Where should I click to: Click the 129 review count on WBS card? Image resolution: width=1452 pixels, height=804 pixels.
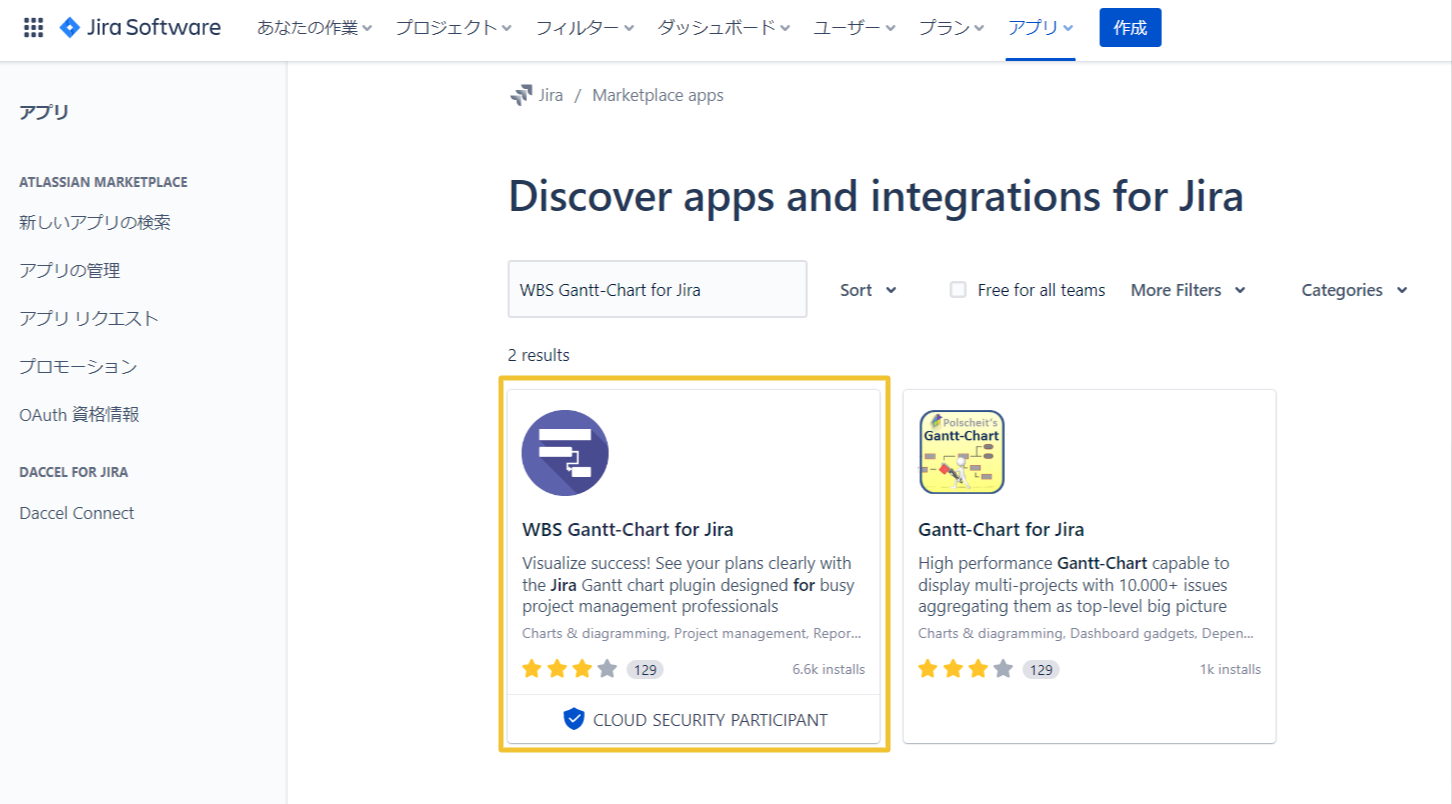click(x=645, y=670)
